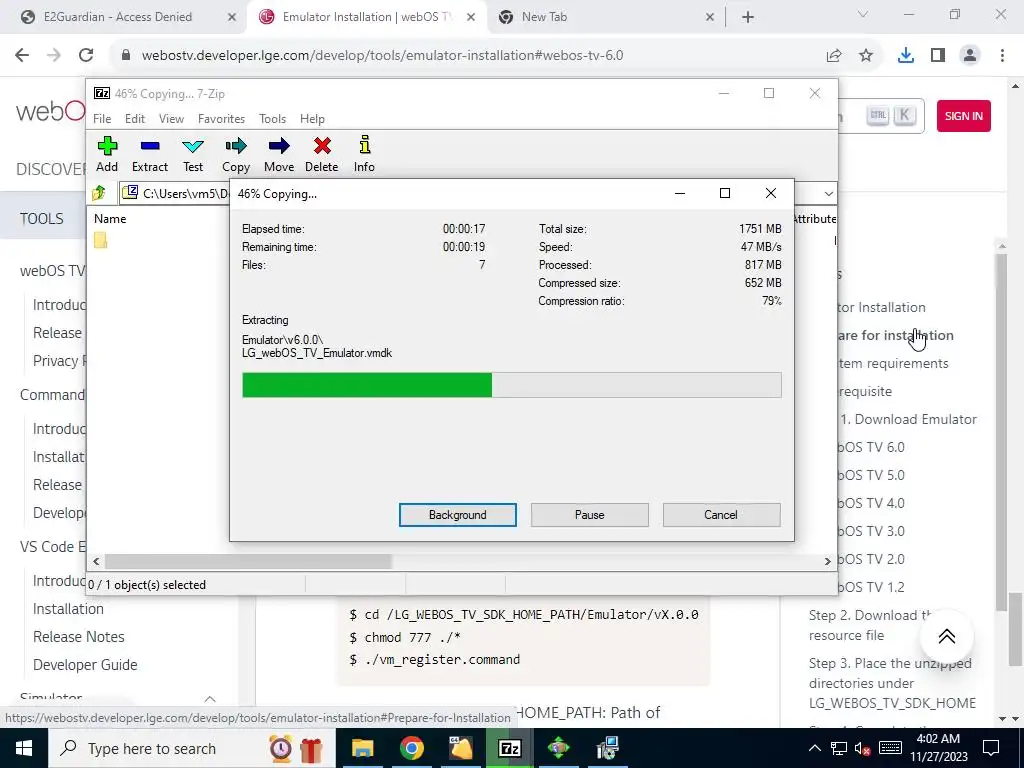Click the Copy toolbar icon in 7-Zip
The height and width of the screenshot is (768, 1024).
pos(236,154)
